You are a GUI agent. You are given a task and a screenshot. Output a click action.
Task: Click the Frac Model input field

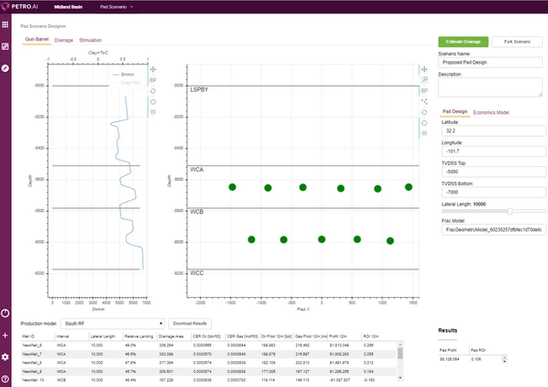(493, 230)
